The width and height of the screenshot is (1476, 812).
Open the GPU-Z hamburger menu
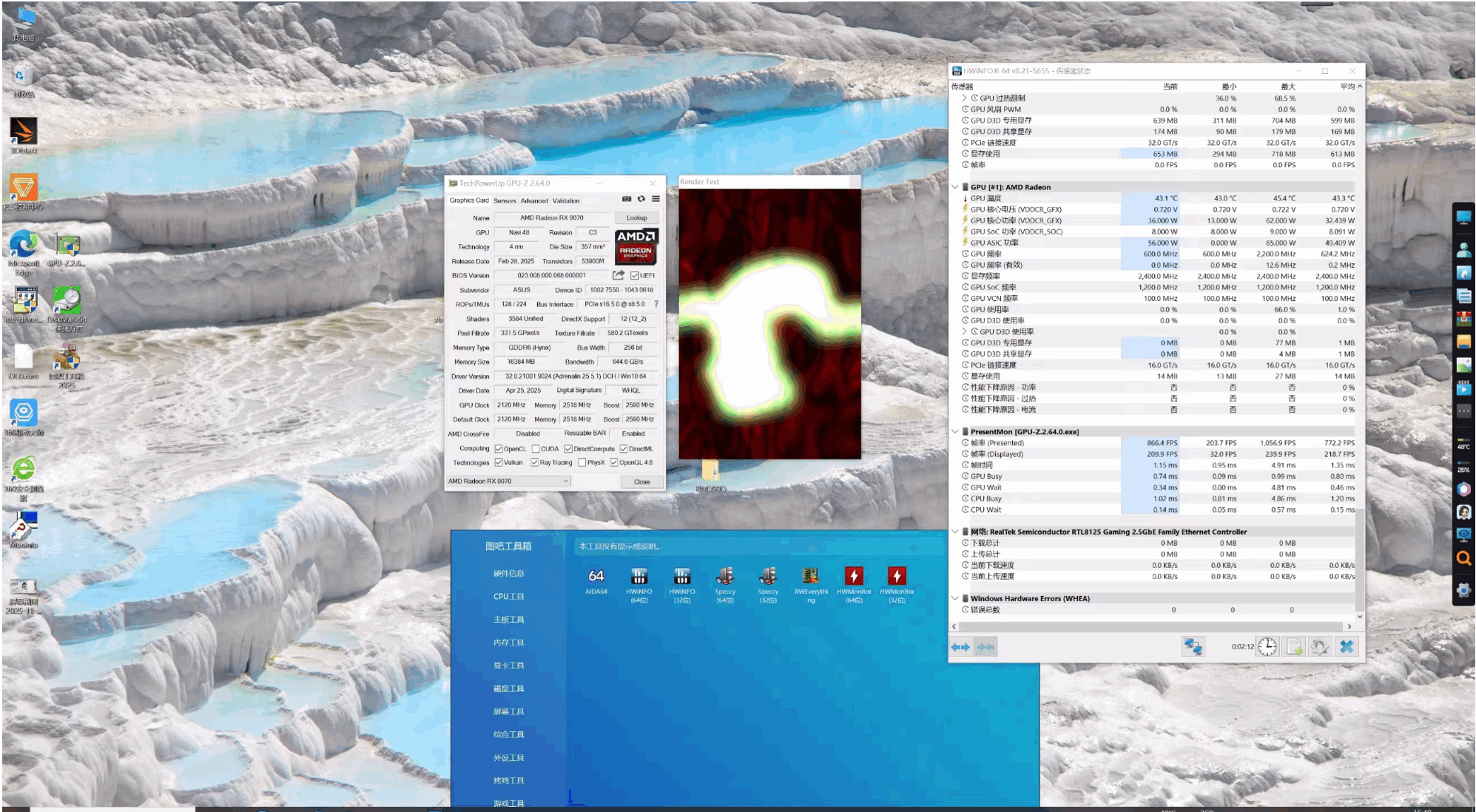click(656, 199)
